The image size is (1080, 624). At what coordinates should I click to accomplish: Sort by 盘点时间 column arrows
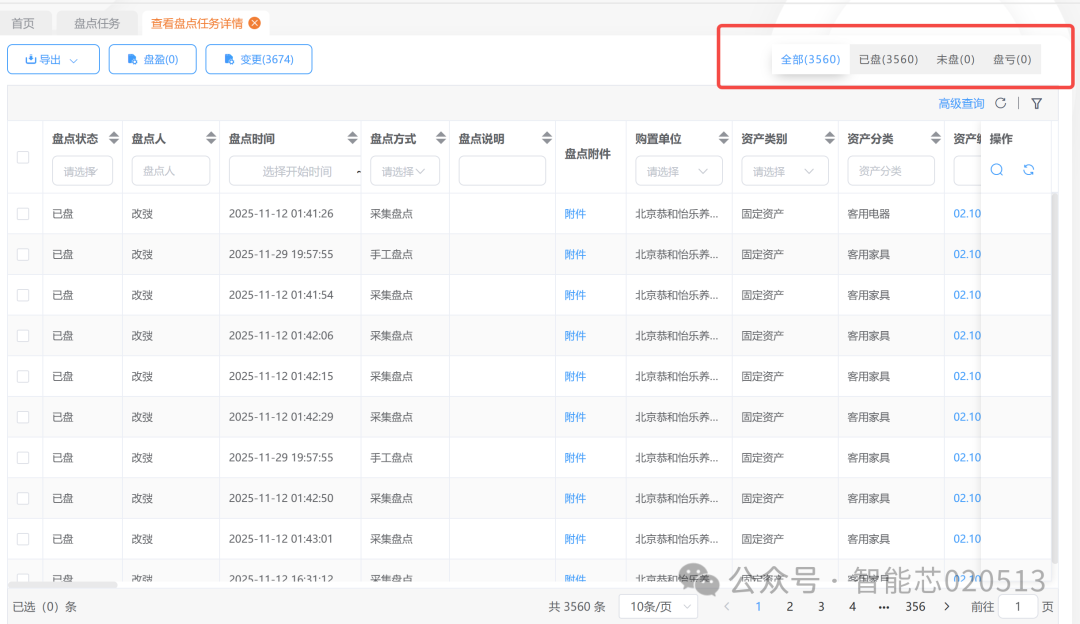[x=352, y=139]
